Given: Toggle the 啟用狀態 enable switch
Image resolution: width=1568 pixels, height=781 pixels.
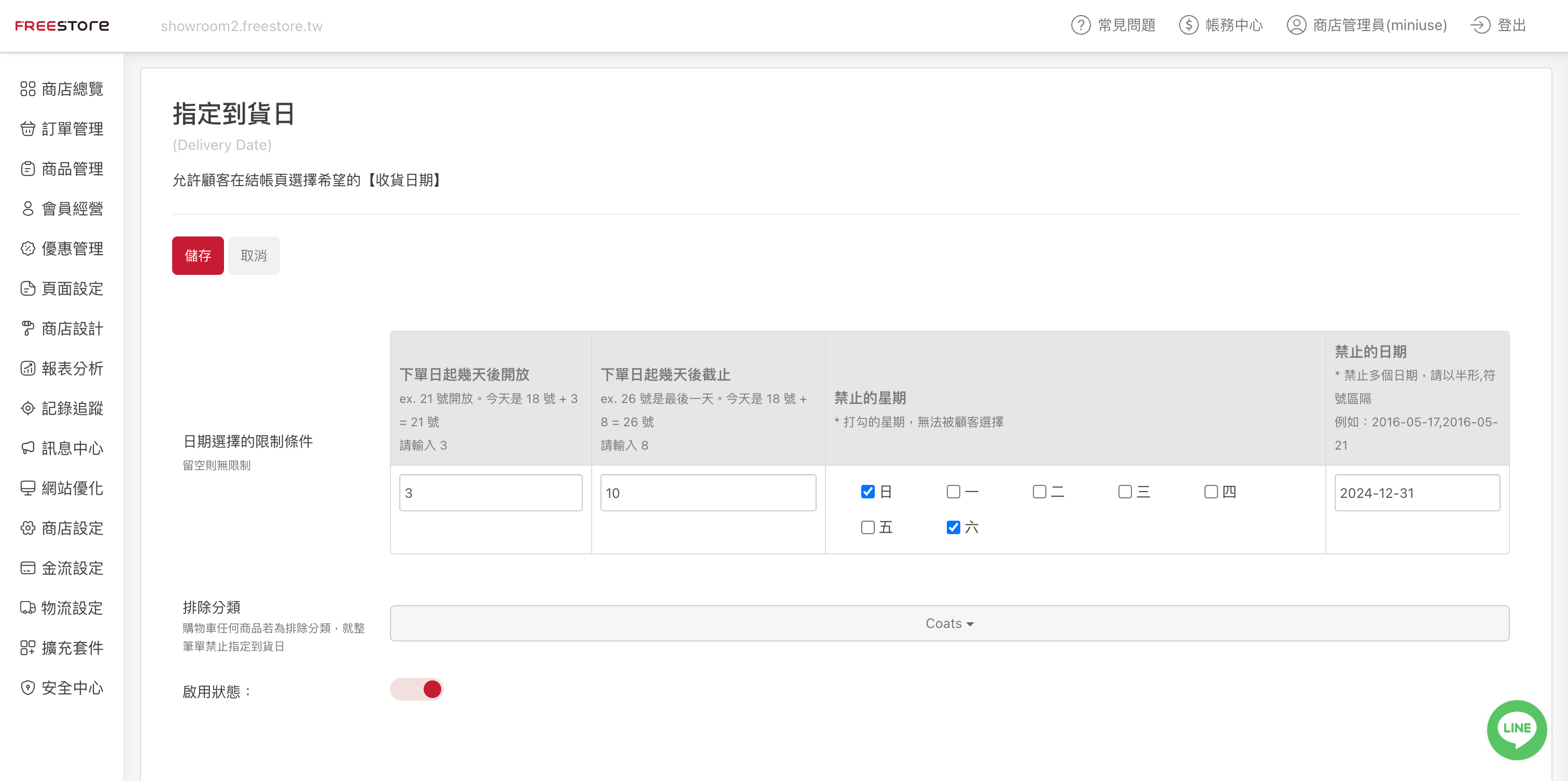Looking at the screenshot, I should pyautogui.click(x=417, y=689).
